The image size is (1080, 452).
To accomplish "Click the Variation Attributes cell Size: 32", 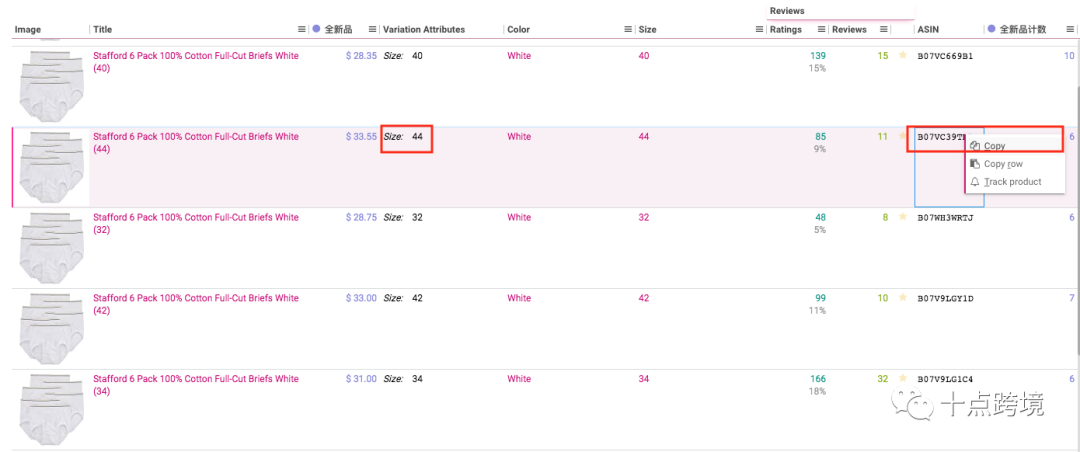I will click(x=403, y=217).
